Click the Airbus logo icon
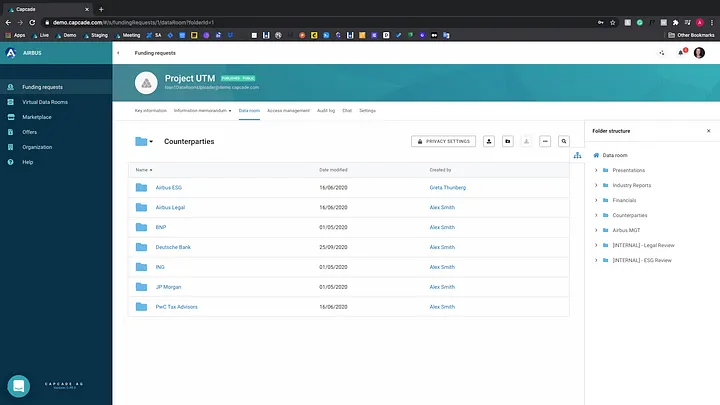720x405 pixels. [x=11, y=53]
